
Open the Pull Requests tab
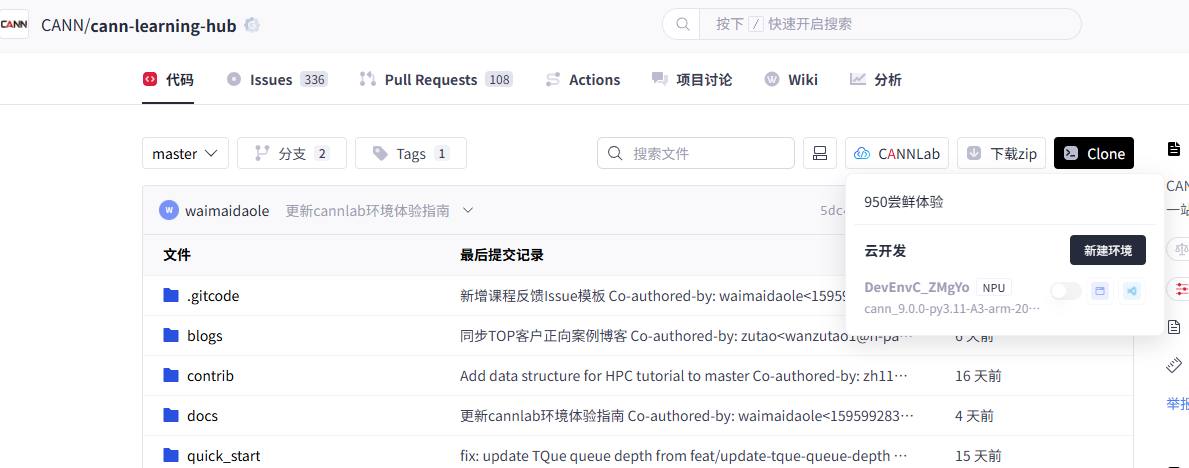click(x=436, y=80)
